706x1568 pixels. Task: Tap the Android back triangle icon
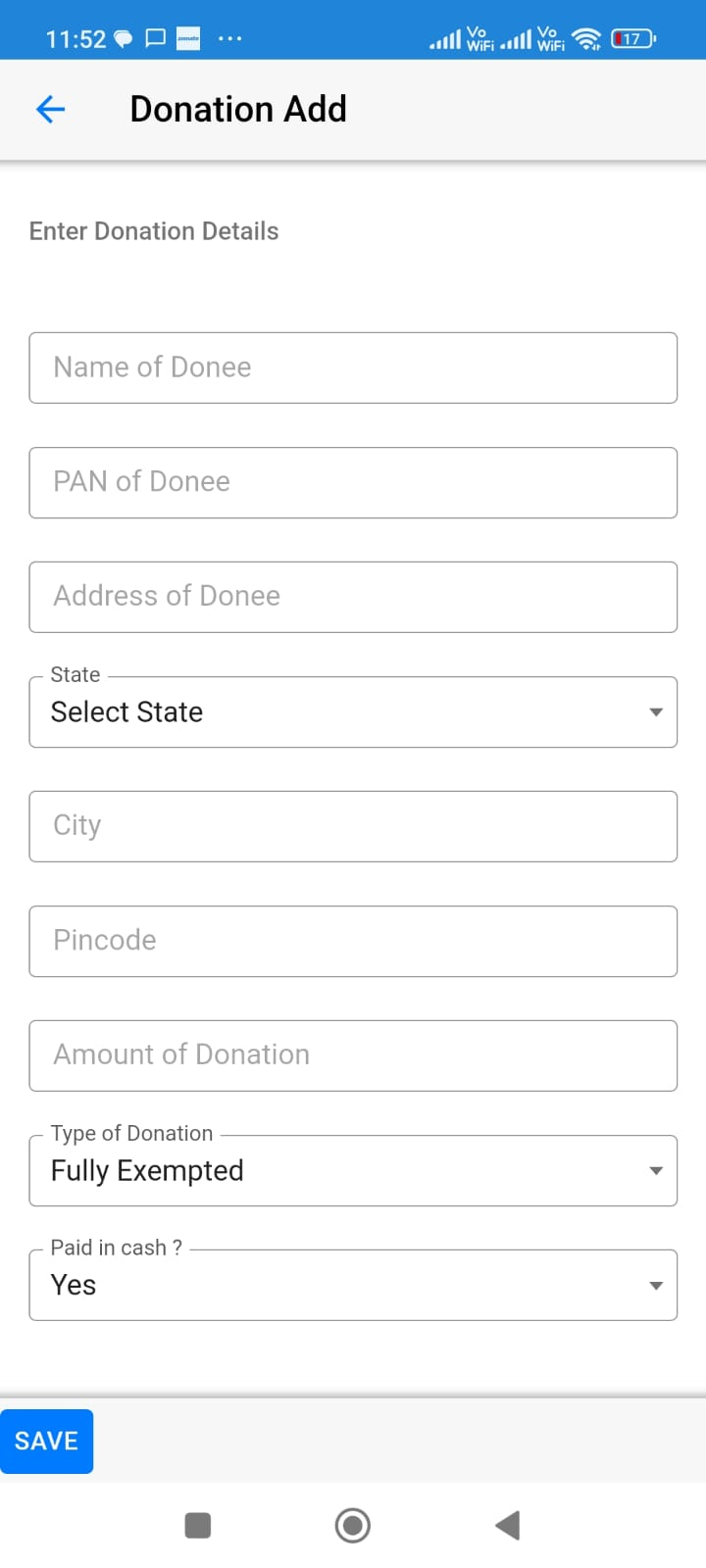tap(507, 1525)
